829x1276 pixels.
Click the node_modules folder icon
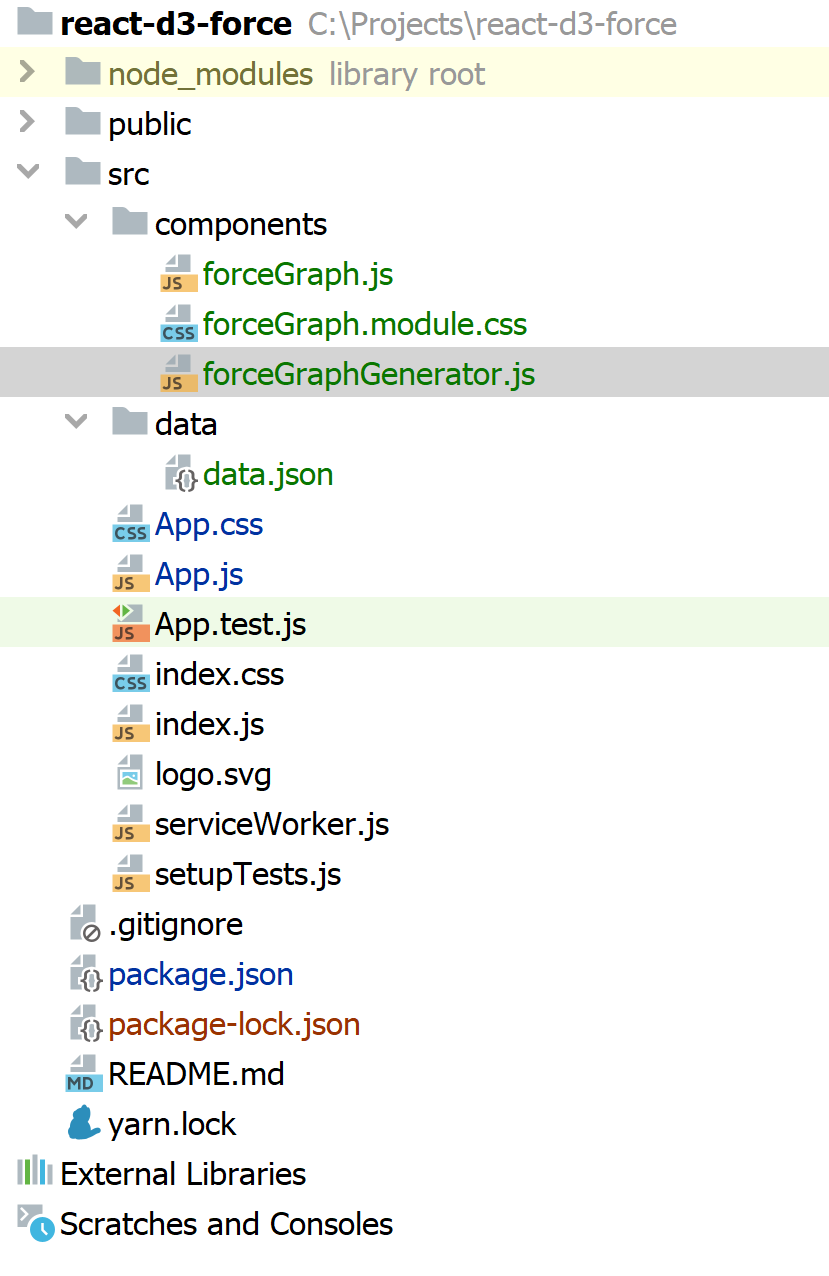click(83, 72)
